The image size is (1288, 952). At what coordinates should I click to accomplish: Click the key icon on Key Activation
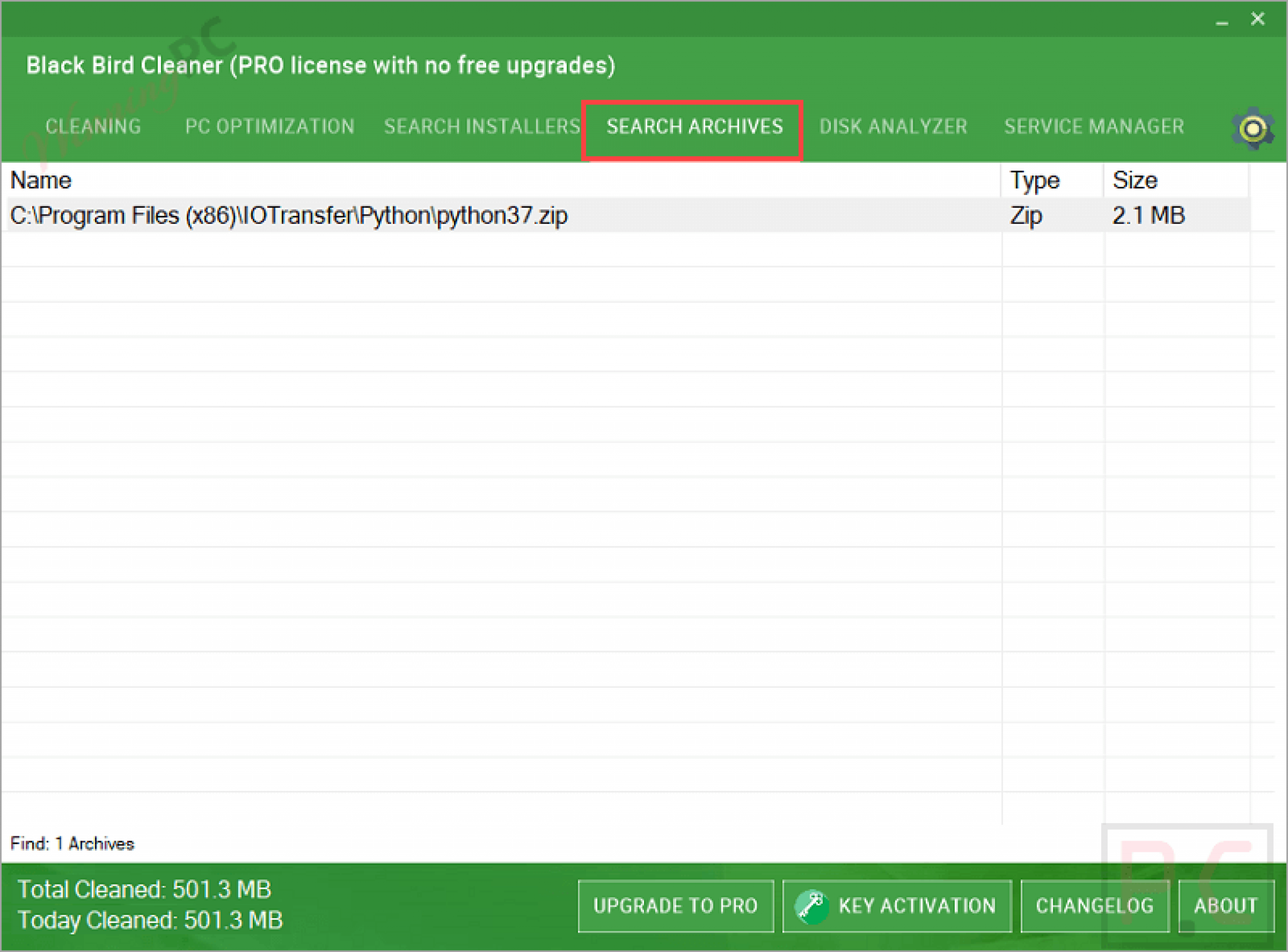point(812,906)
